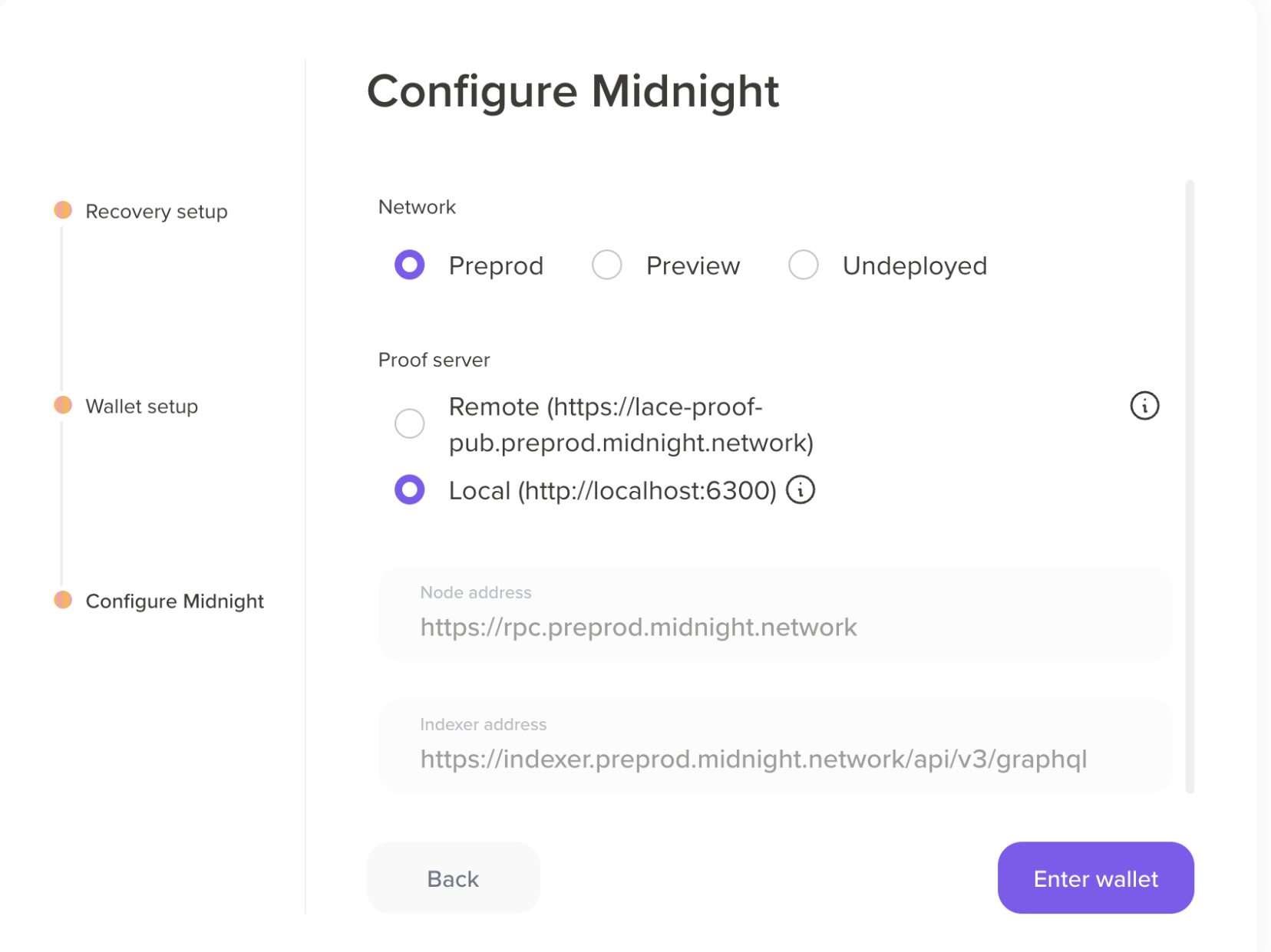Click the Recovery setup step dot
This screenshot has width=1271, height=952.
pos(63,210)
